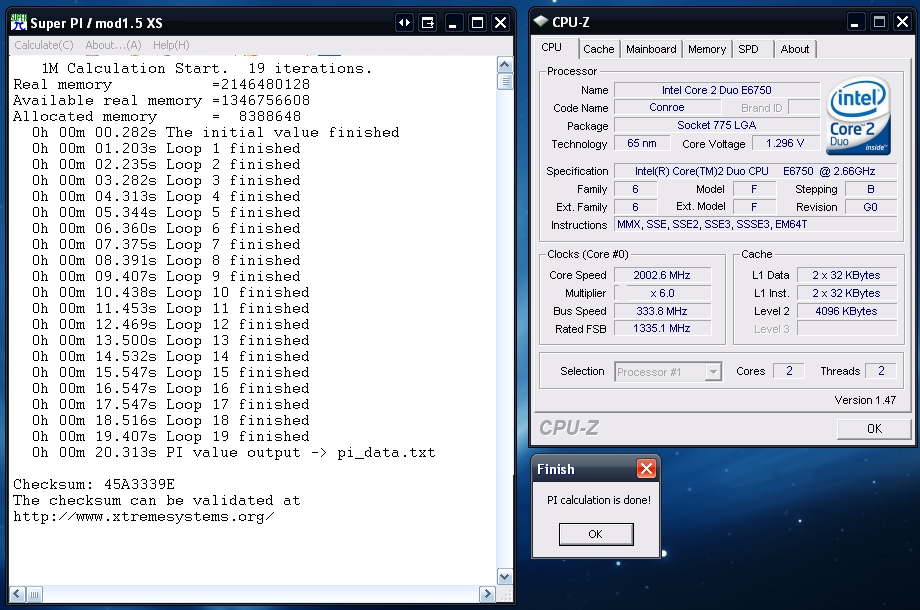Maximize the CPU-Z window
920x610 pixels.
coord(879,21)
